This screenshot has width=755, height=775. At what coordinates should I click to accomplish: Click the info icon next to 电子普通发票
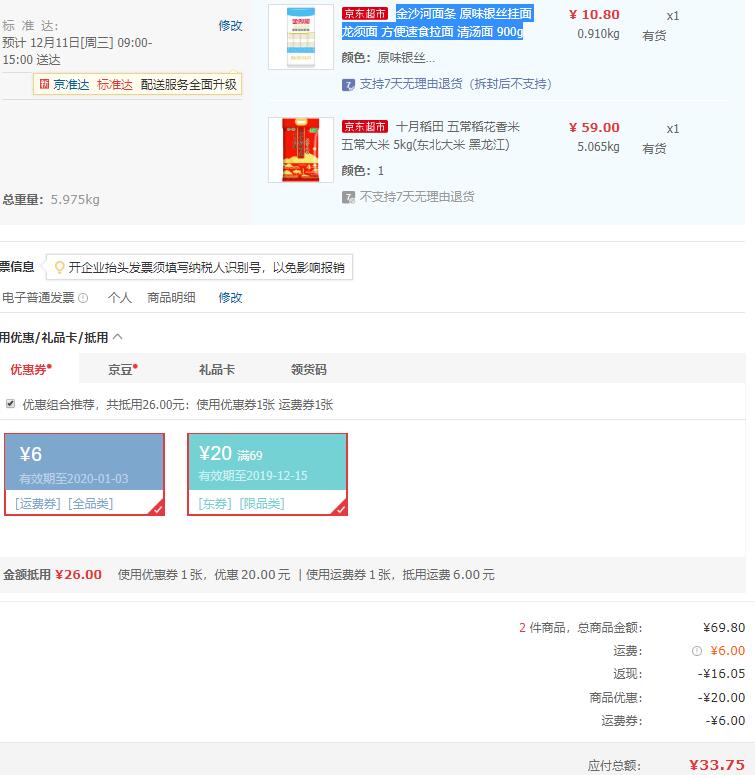pyautogui.click(x=83, y=298)
